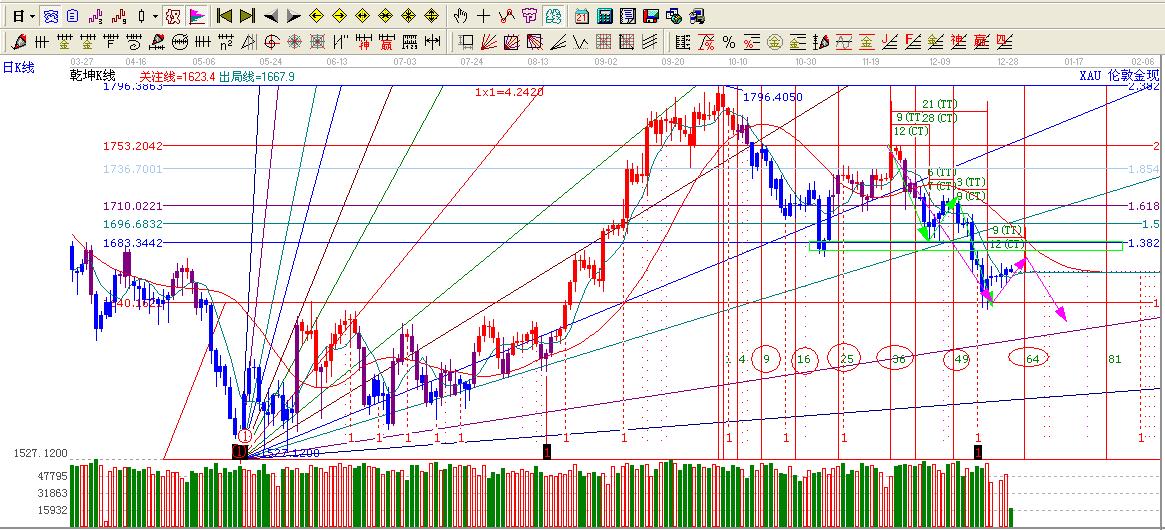Open the 日 period dropdown arrow

pos(32,16)
